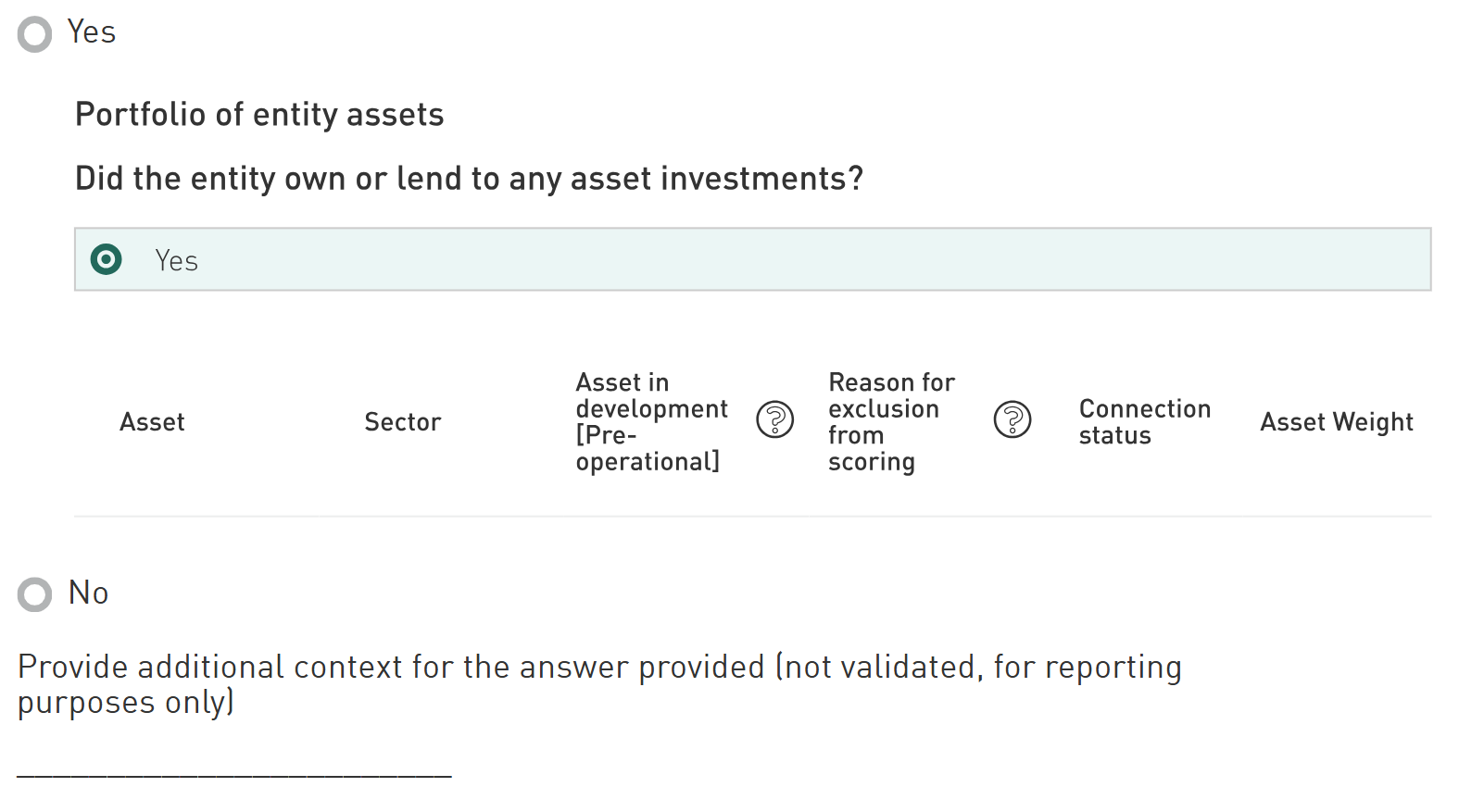Image resolution: width=1459 pixels, height=812 pixels.
Task: Click the Sector column header
Action: pyautogui.click(x=402, y=422)
